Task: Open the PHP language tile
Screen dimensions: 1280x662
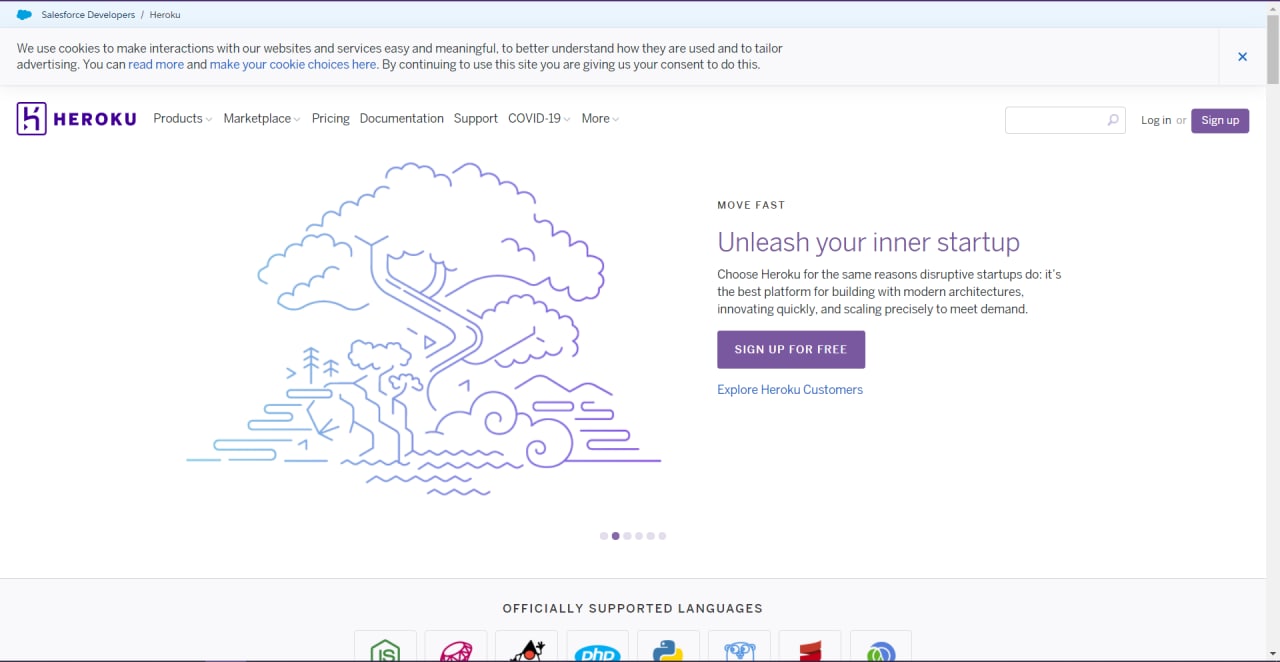Action: 598,646
